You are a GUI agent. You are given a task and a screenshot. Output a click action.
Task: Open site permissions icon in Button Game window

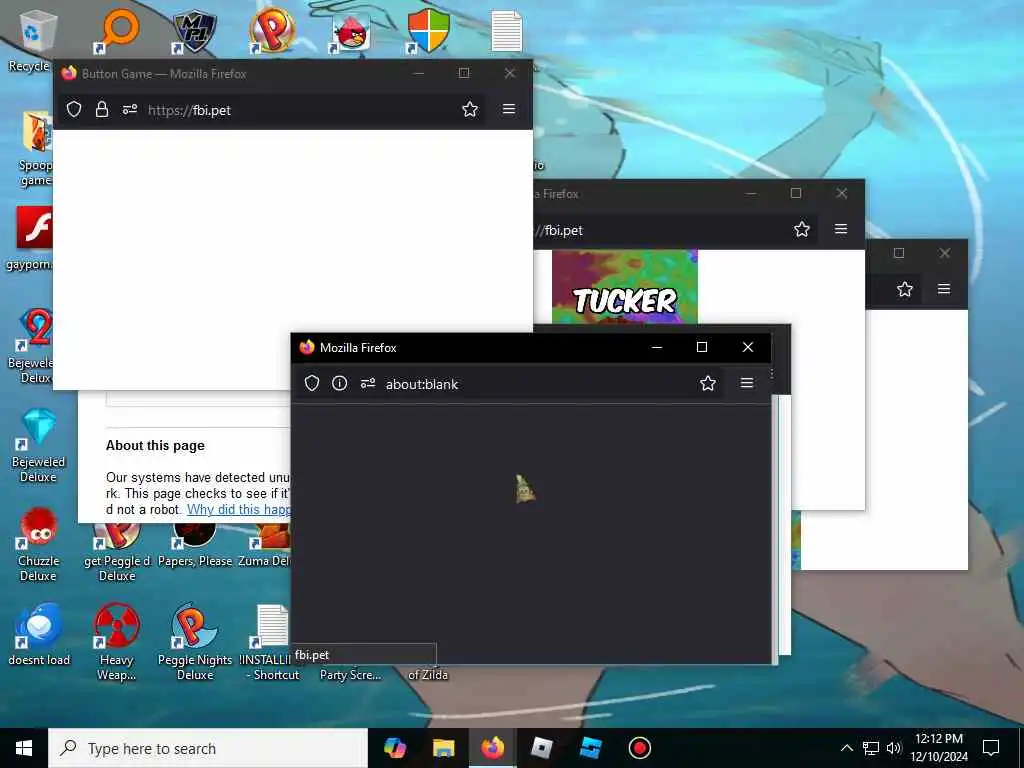130,109
